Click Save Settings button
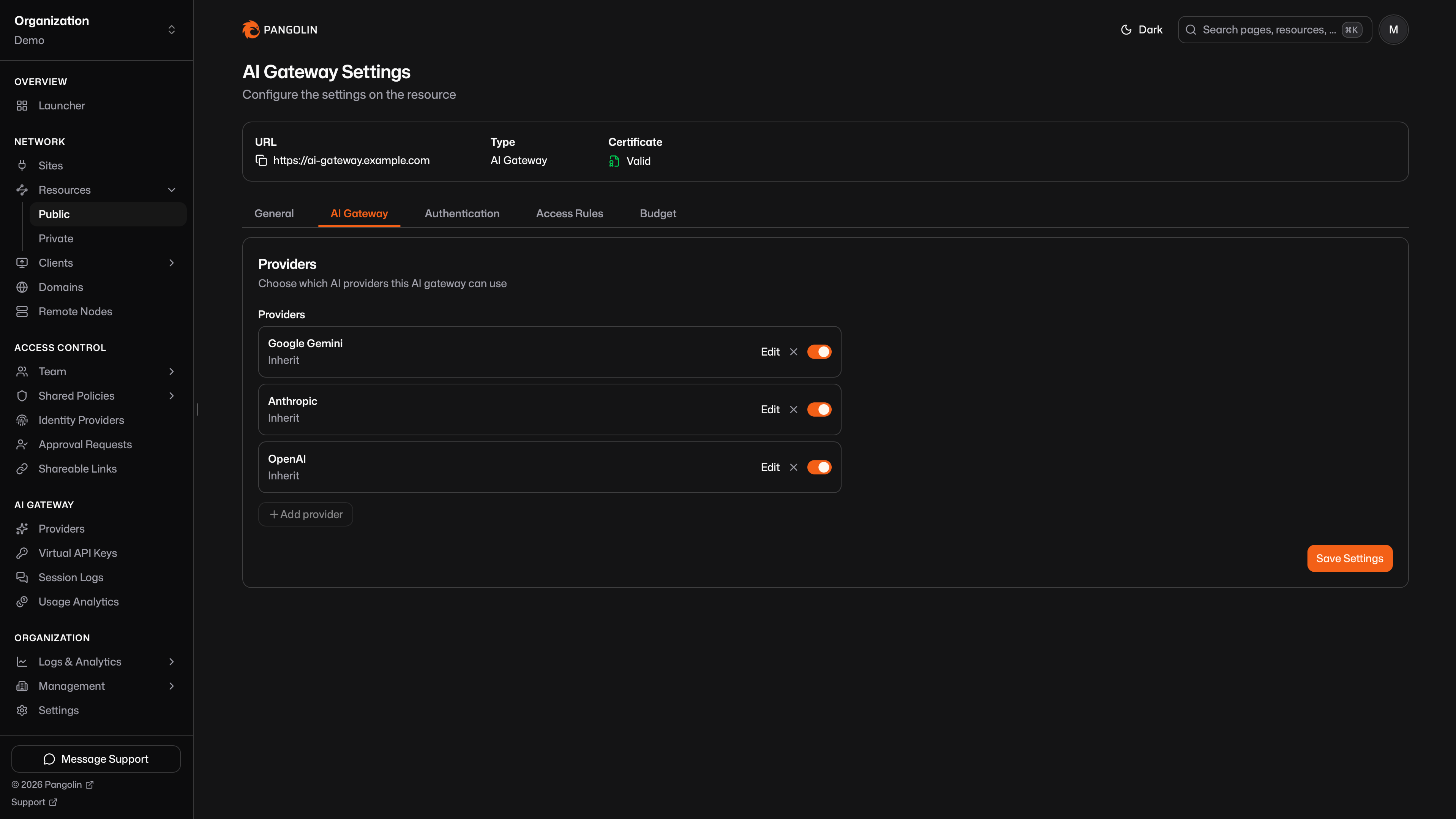This screenshot has height=819, width=1456. tap(1350, 558)
